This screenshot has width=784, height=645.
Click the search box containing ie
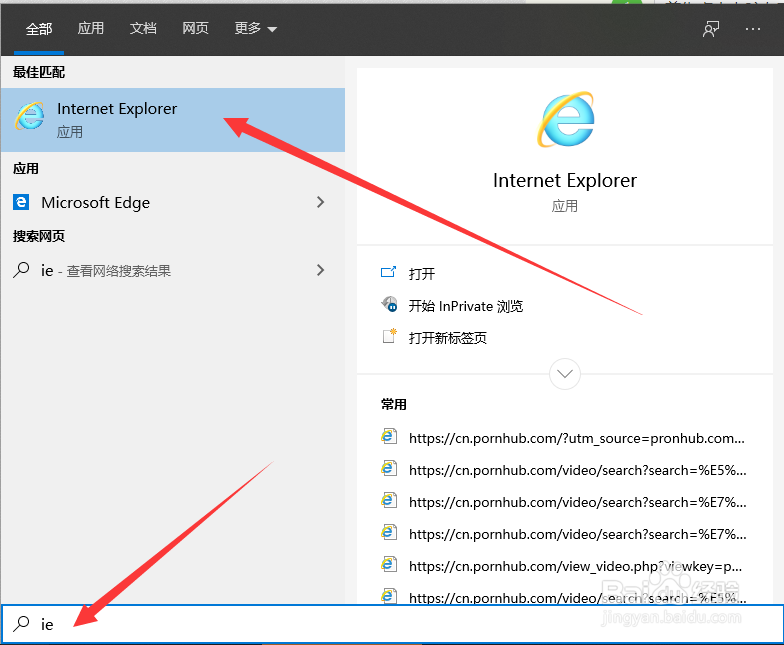(x=392, y=624)
